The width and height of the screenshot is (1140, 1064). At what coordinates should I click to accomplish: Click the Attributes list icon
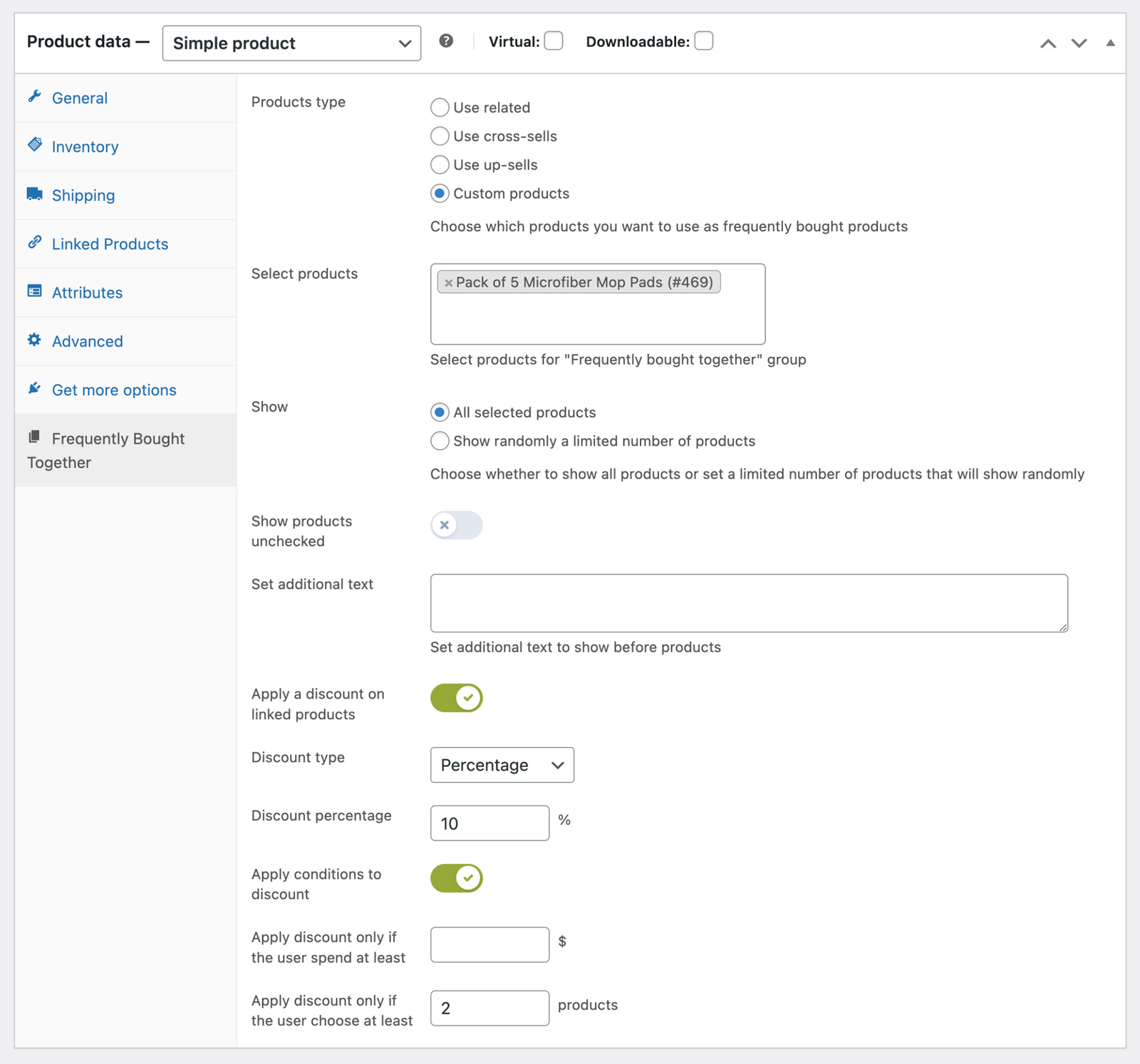34,291
